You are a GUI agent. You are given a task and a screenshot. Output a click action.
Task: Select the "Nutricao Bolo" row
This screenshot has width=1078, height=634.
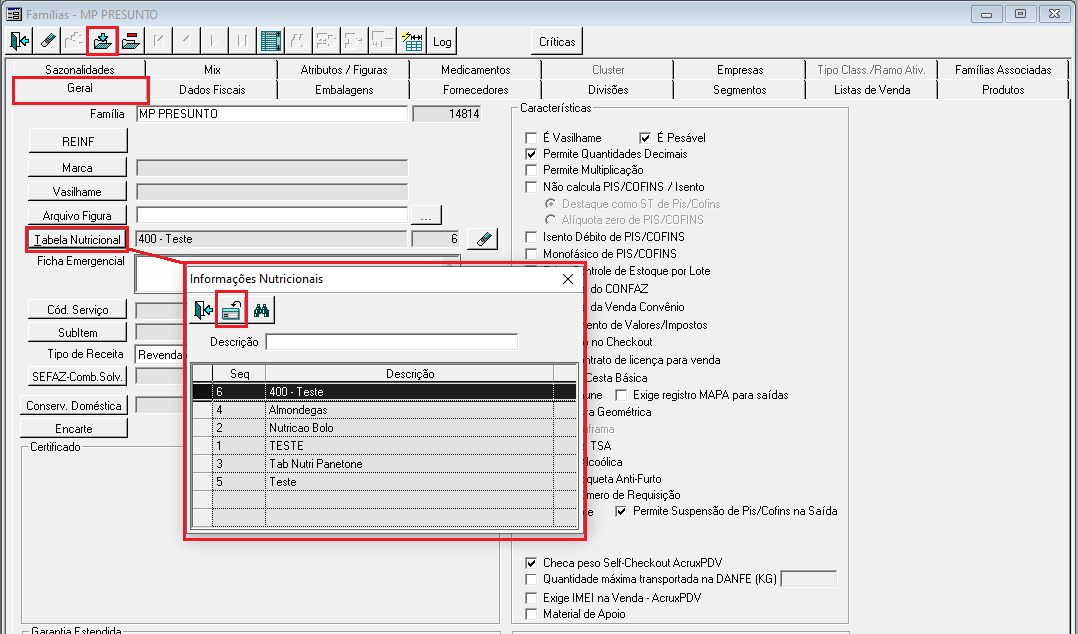coord(384,428)
